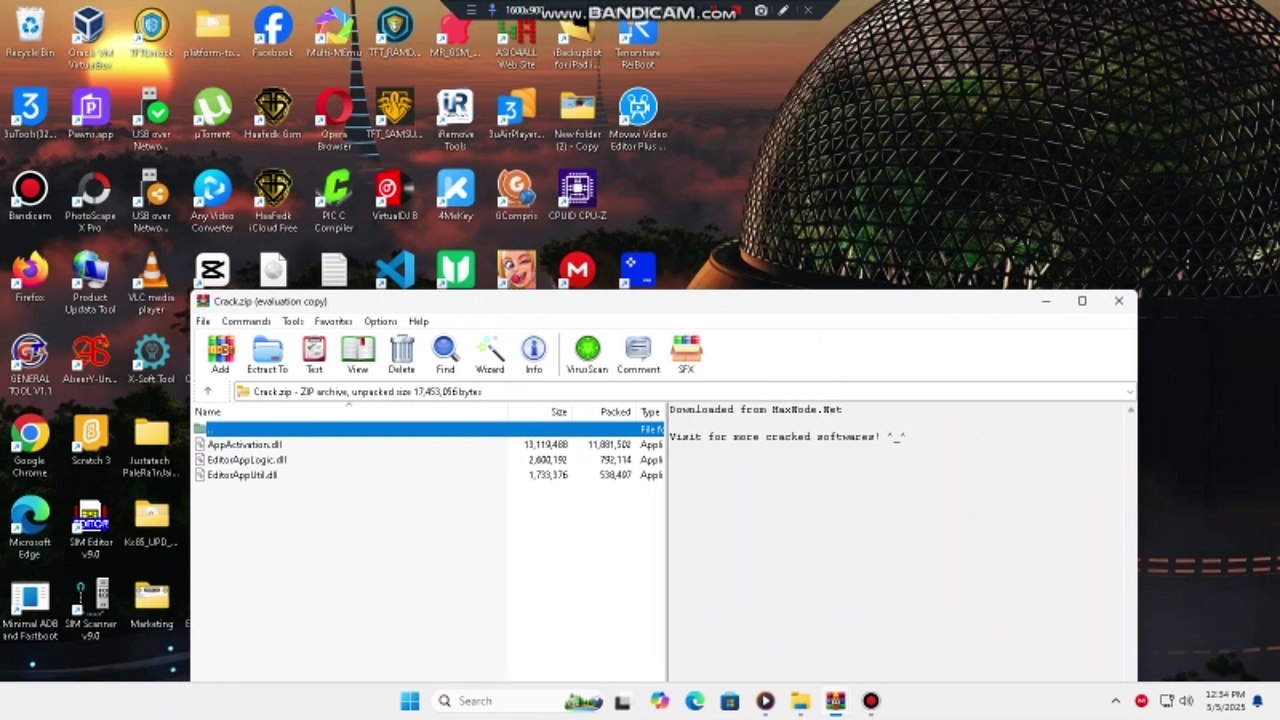Launch µTorrent from the desktop
The image size is (1280, 720).
click(x=212, y=114)
